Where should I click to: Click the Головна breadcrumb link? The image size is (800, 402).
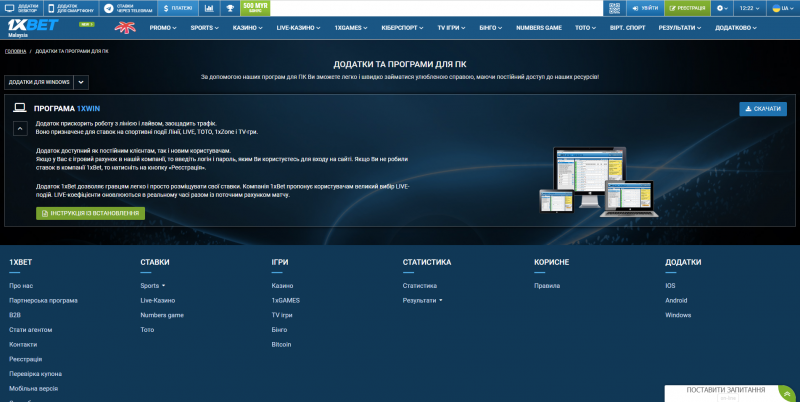(15, 52)
